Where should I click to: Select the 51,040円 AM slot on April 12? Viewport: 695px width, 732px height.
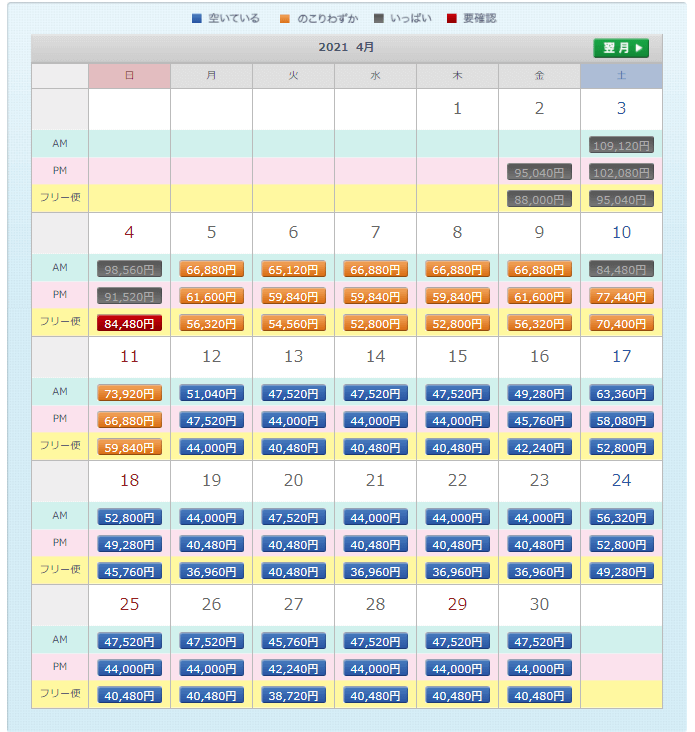[x=211, y=393]
